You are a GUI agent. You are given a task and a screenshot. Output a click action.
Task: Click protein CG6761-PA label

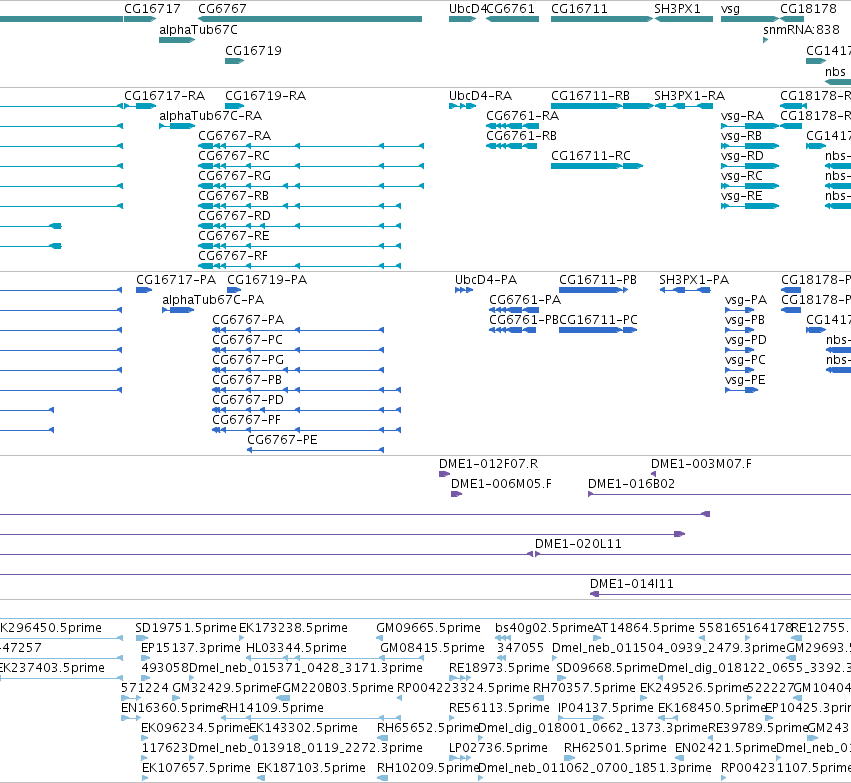point(525,300)
